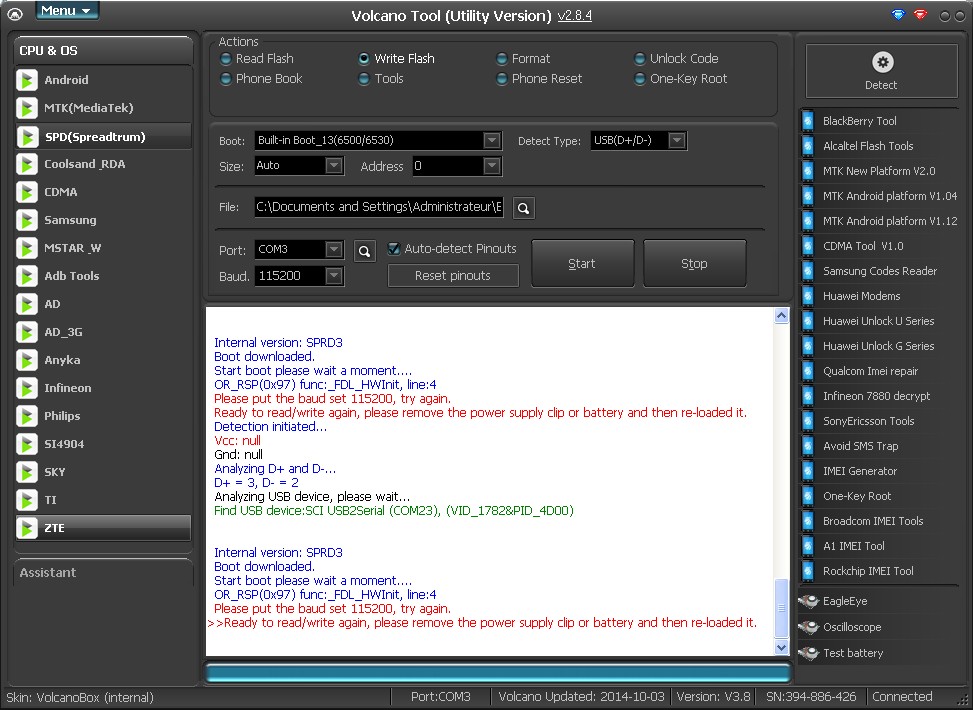
Task: Select the Phone Book action
Action: pyautogui.click(x=261, y=79)
